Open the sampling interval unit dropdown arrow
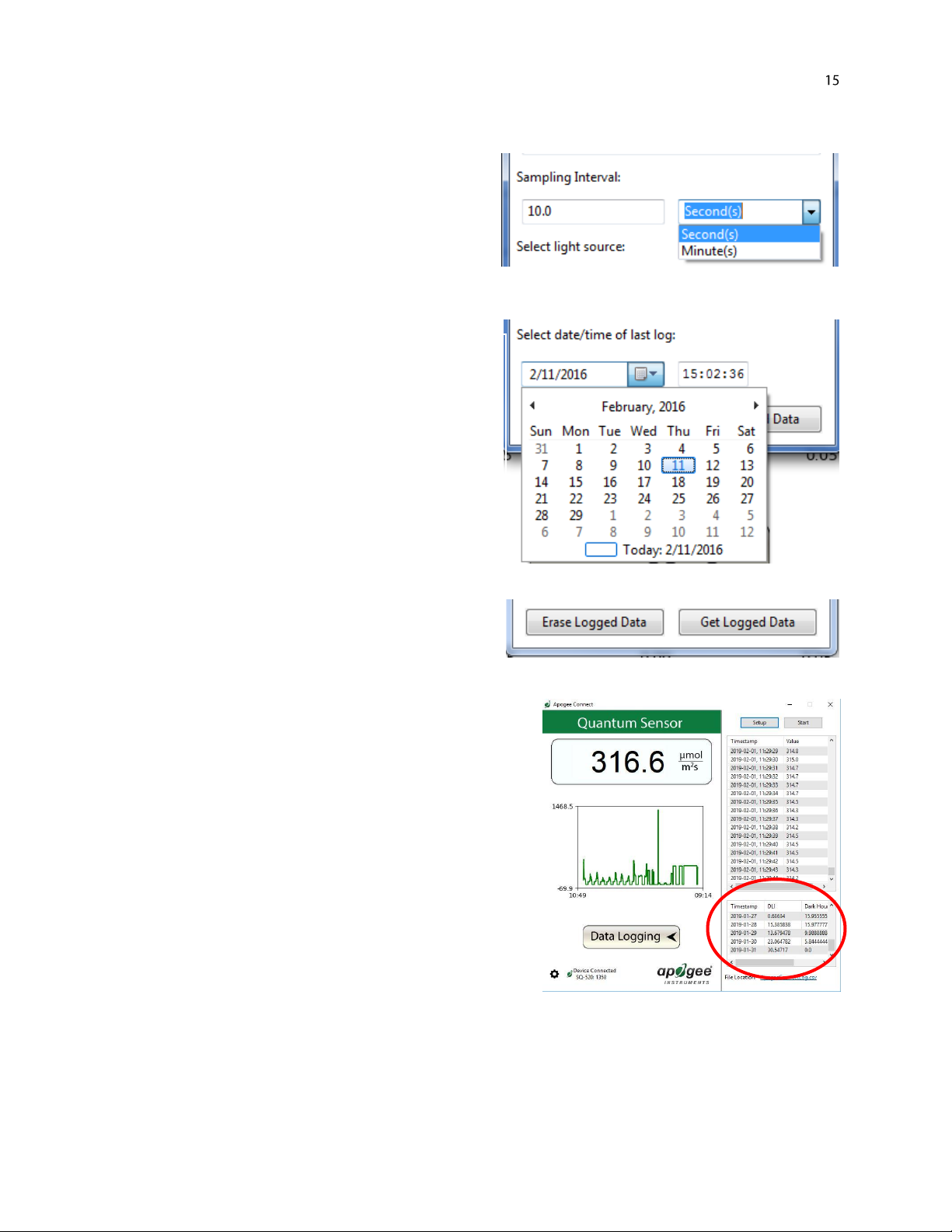 tap(811, 211)
